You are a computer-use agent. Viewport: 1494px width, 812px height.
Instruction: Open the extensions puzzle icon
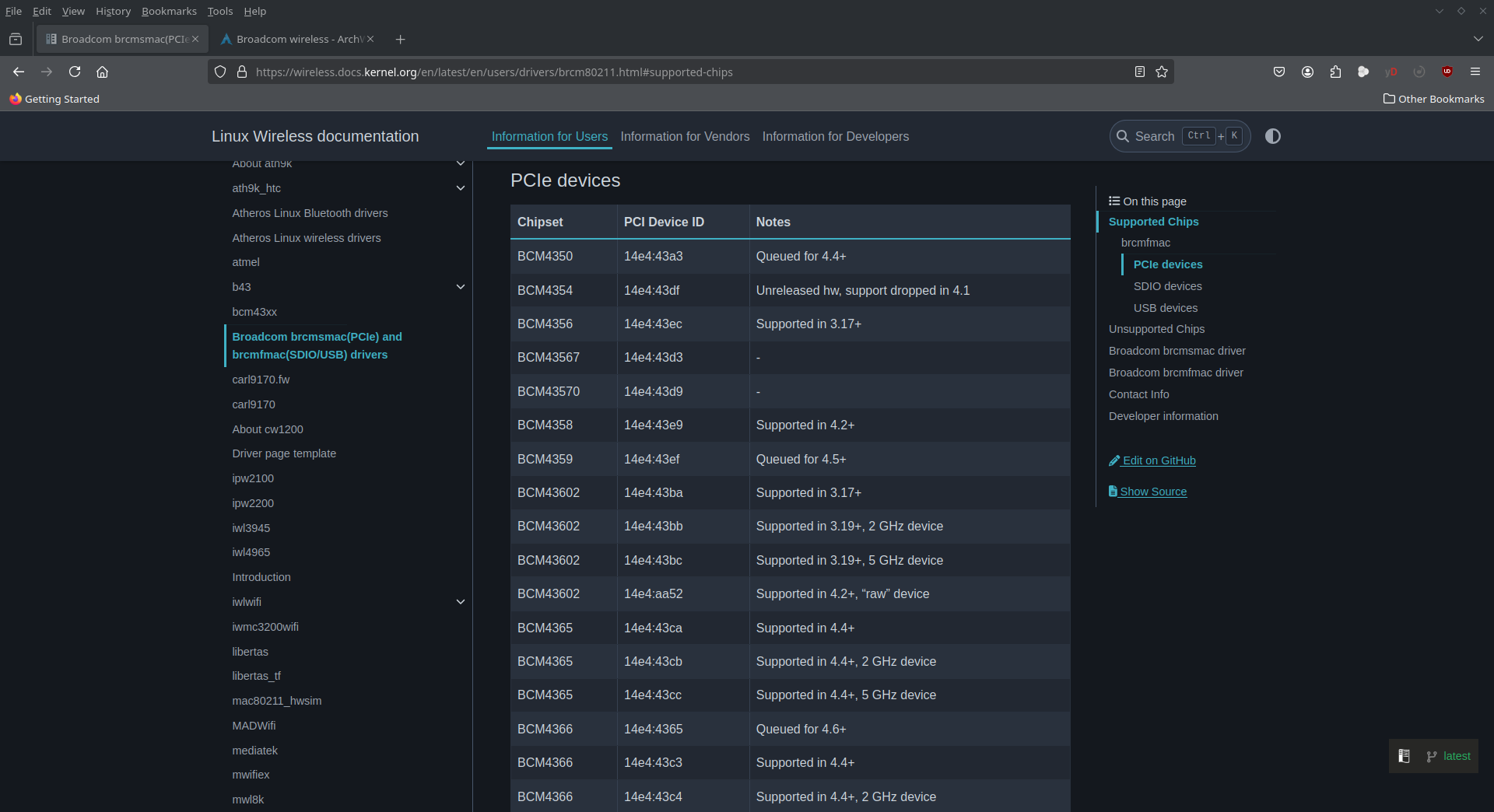[1335, 72]
